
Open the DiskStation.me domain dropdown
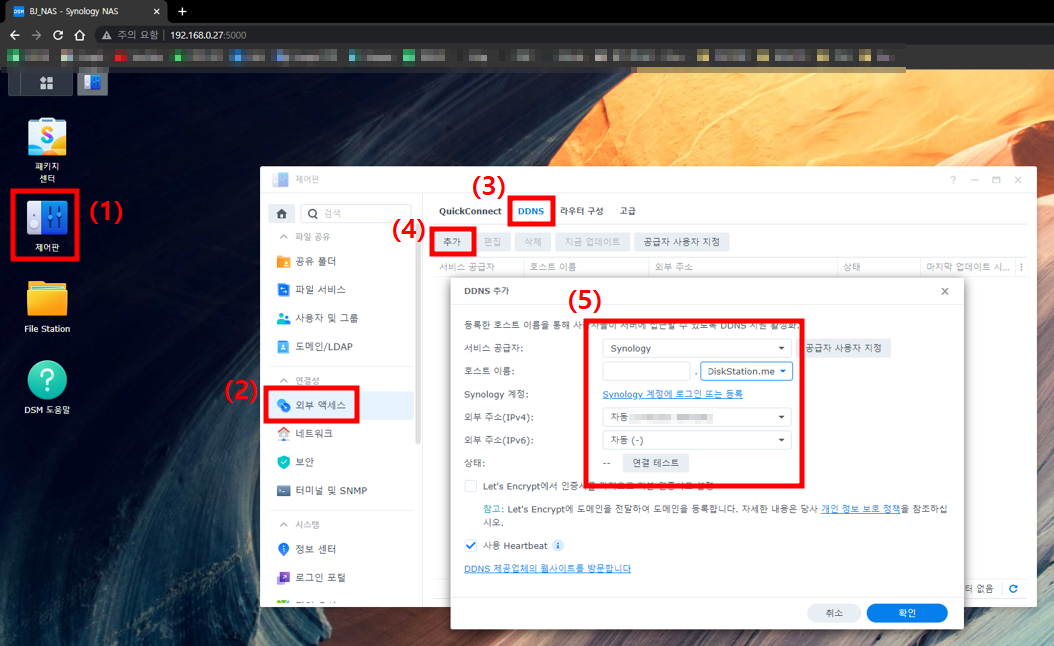pos(746,371)
